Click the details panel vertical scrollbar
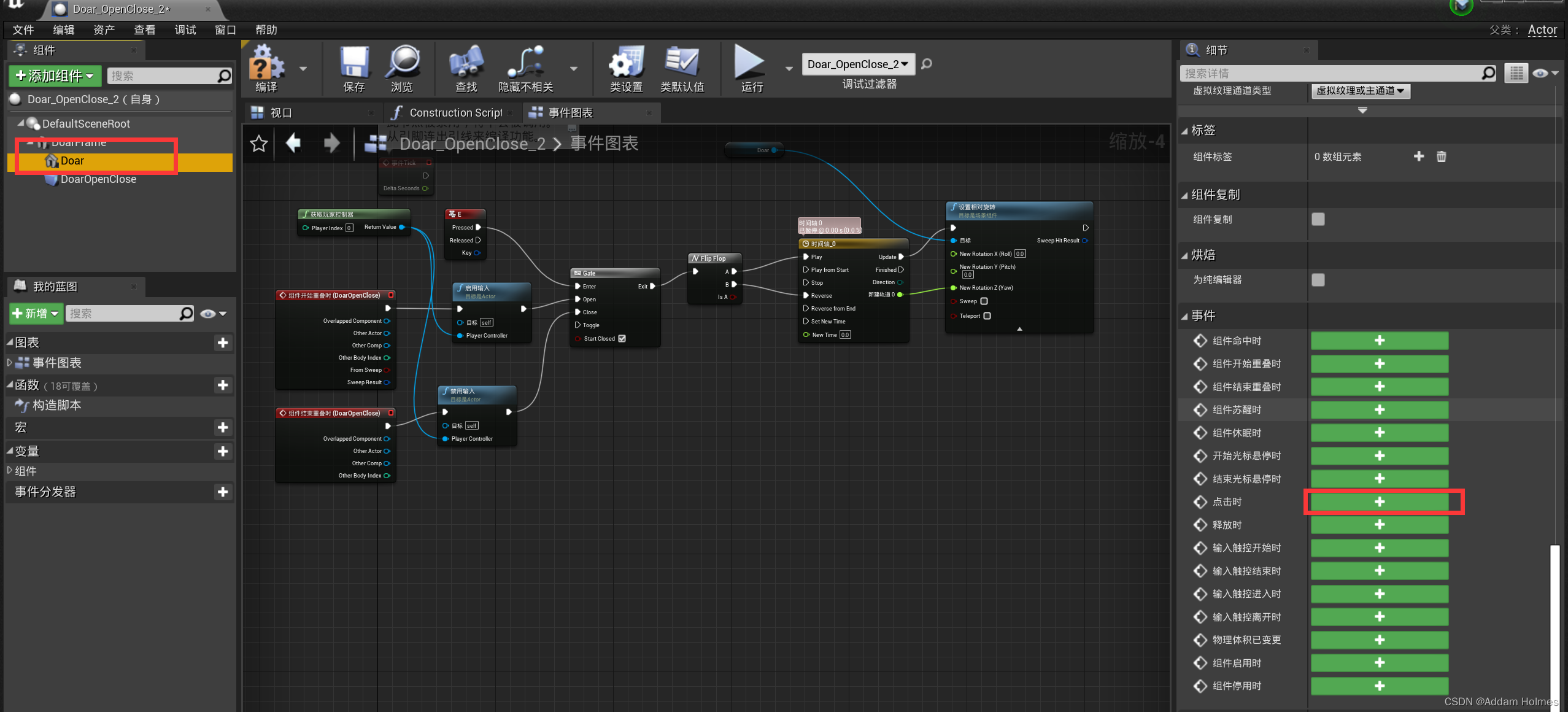Screen dimensions: 1568x712 click(1554, 626)
